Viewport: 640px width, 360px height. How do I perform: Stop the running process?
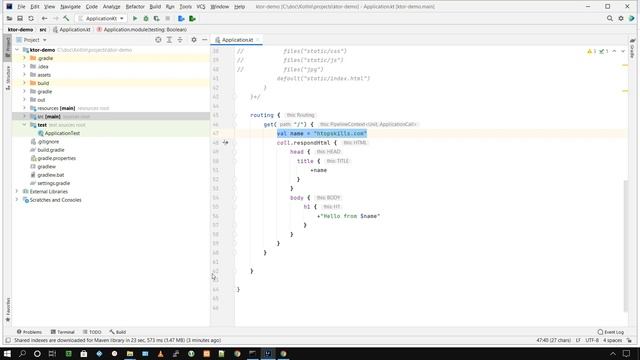click(x=168, y=18)
